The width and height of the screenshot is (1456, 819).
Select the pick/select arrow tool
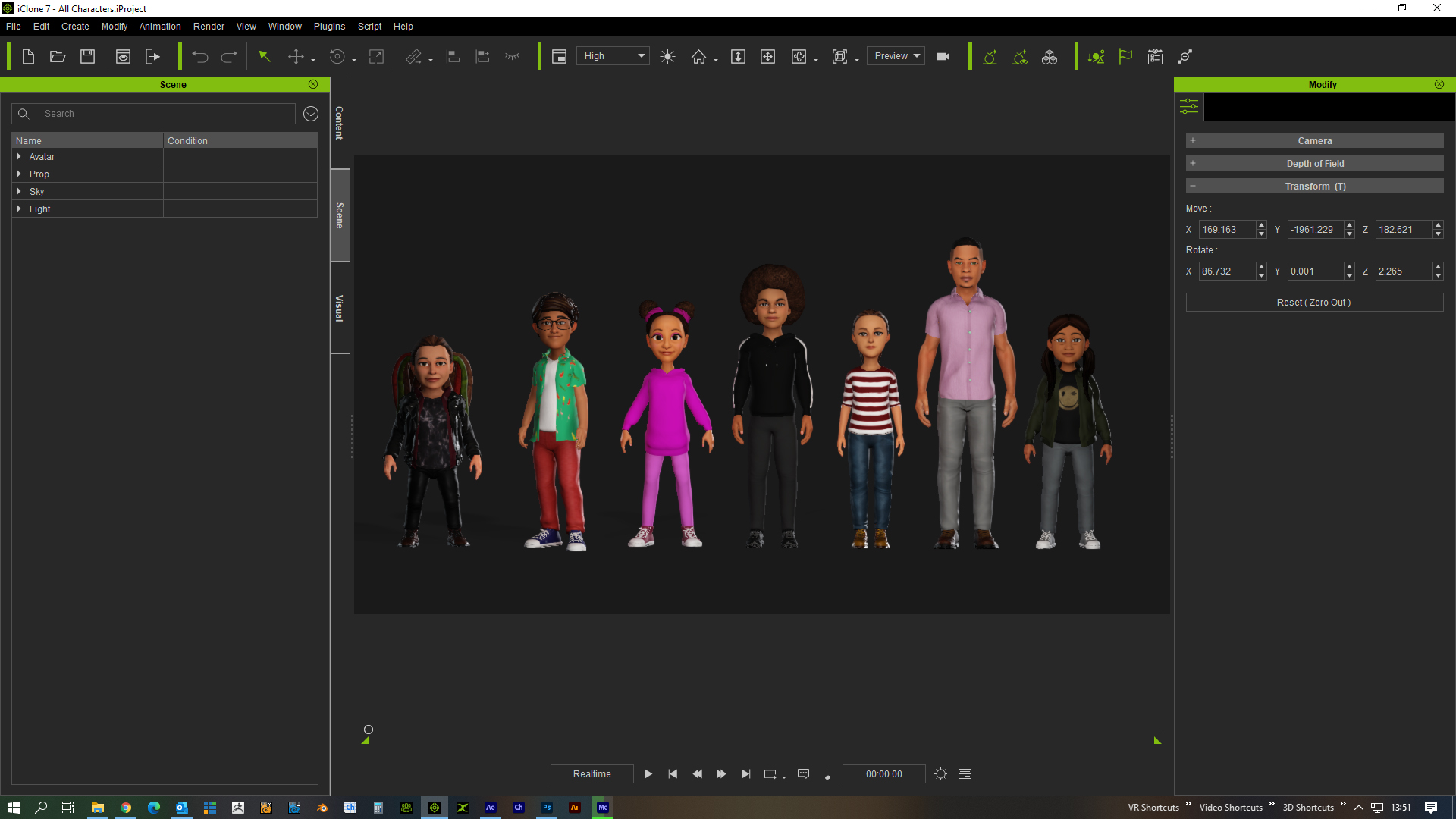(264, 56)
